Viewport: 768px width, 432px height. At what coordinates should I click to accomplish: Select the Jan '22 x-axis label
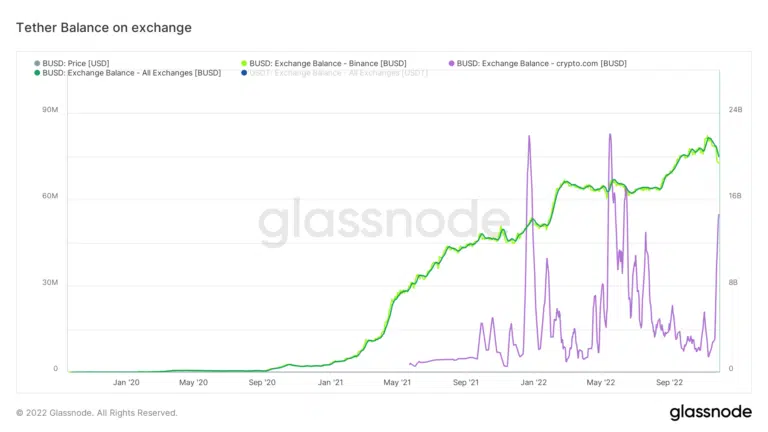[x=534, y=382]
